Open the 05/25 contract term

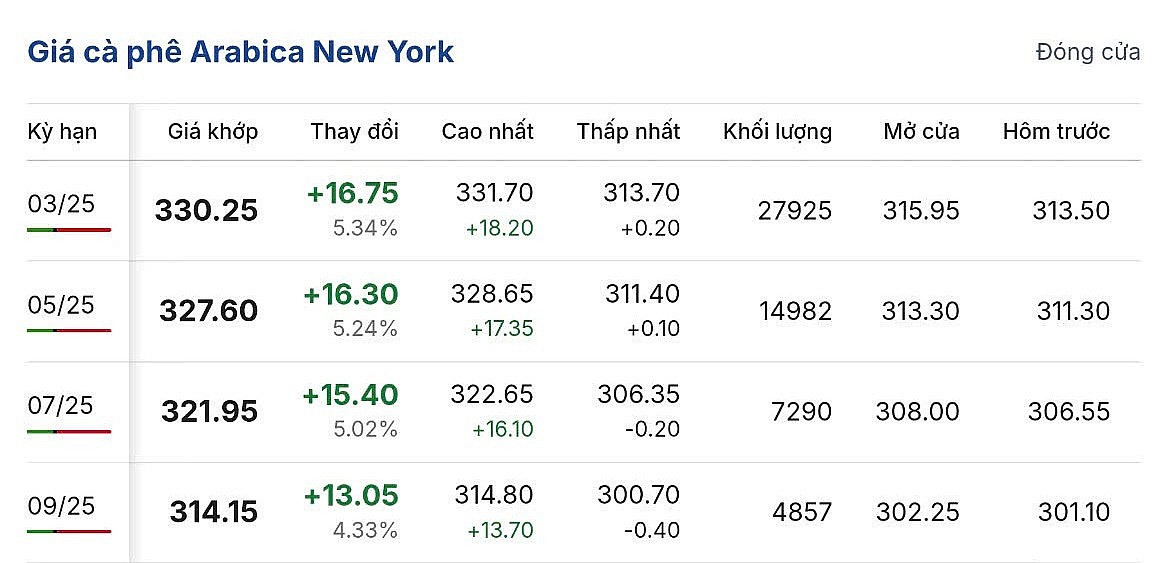tap(61, 305)
